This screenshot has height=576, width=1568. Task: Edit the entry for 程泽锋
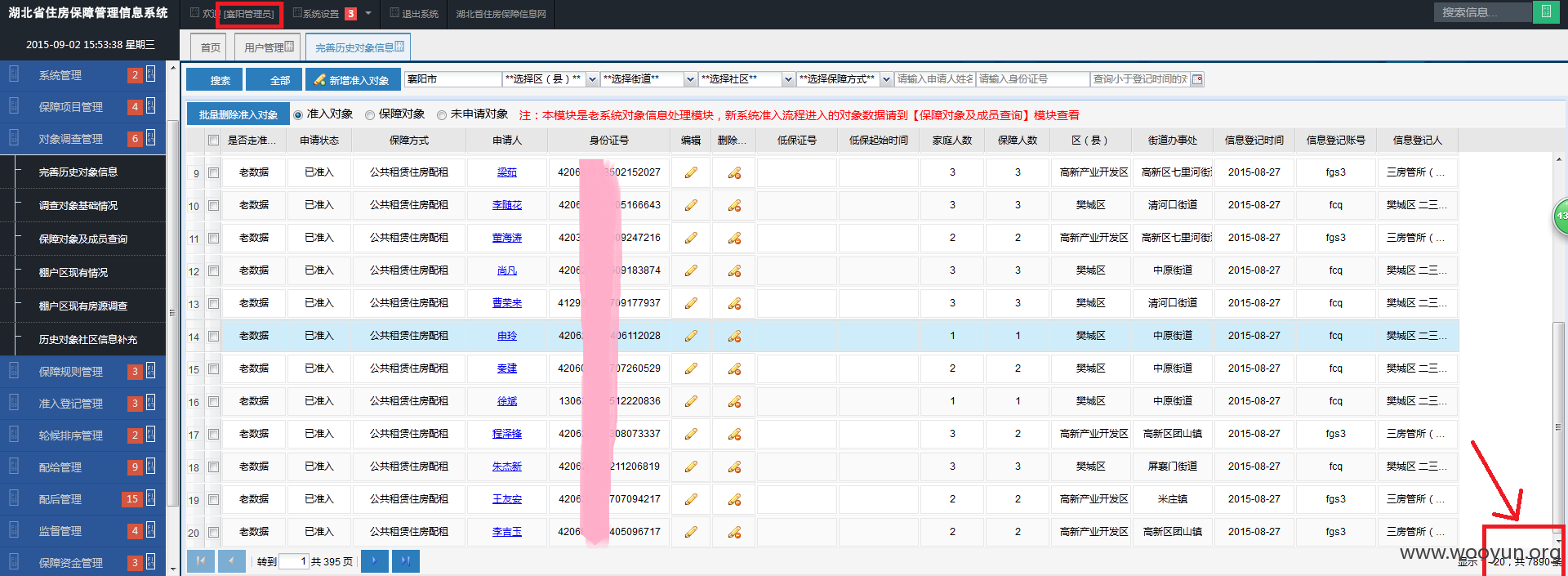(691, 434)
